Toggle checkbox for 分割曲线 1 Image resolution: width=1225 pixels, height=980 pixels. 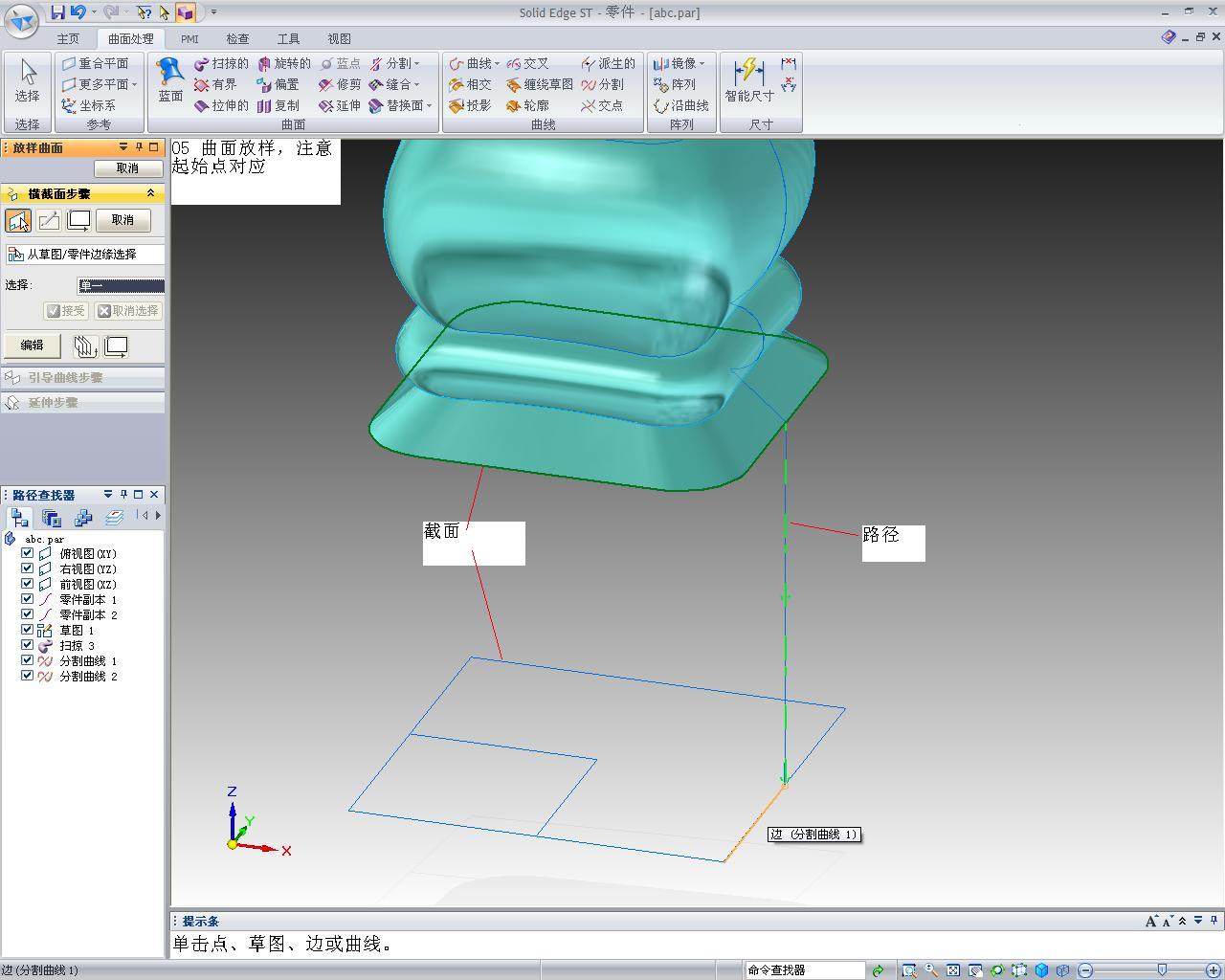[x=28, y=660]
